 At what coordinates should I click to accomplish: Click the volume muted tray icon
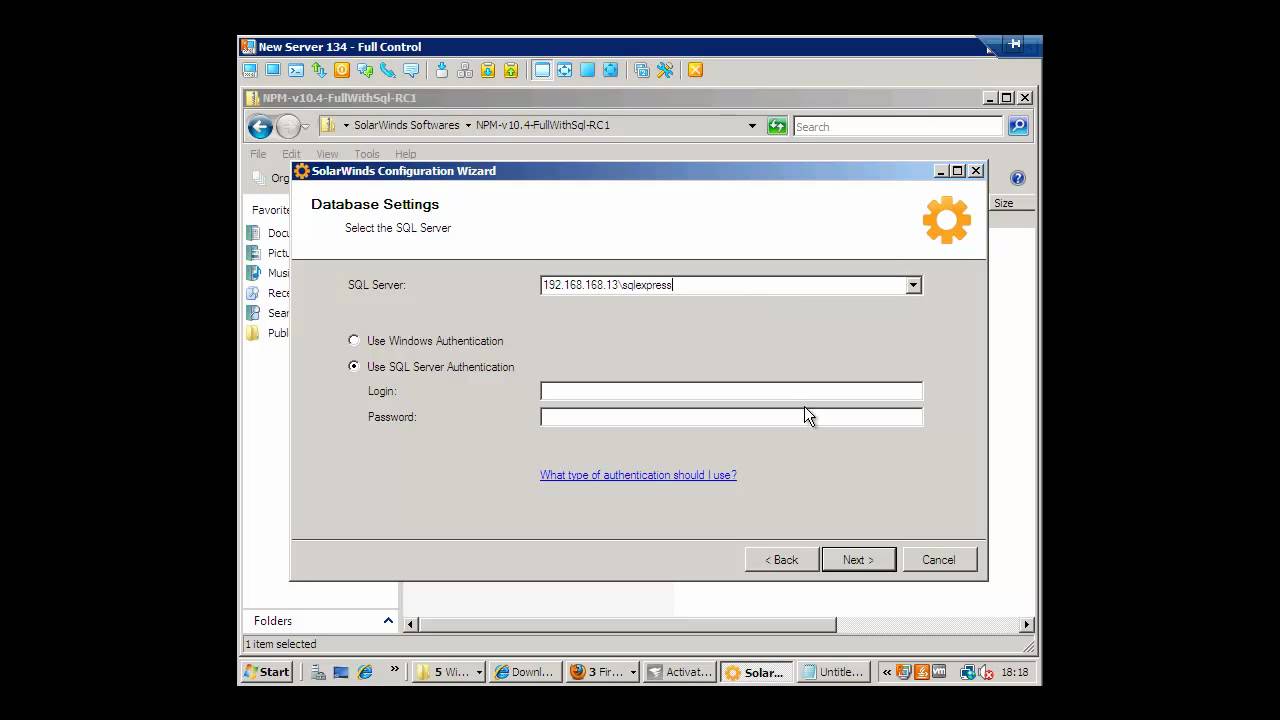click(x=985, y=672)
